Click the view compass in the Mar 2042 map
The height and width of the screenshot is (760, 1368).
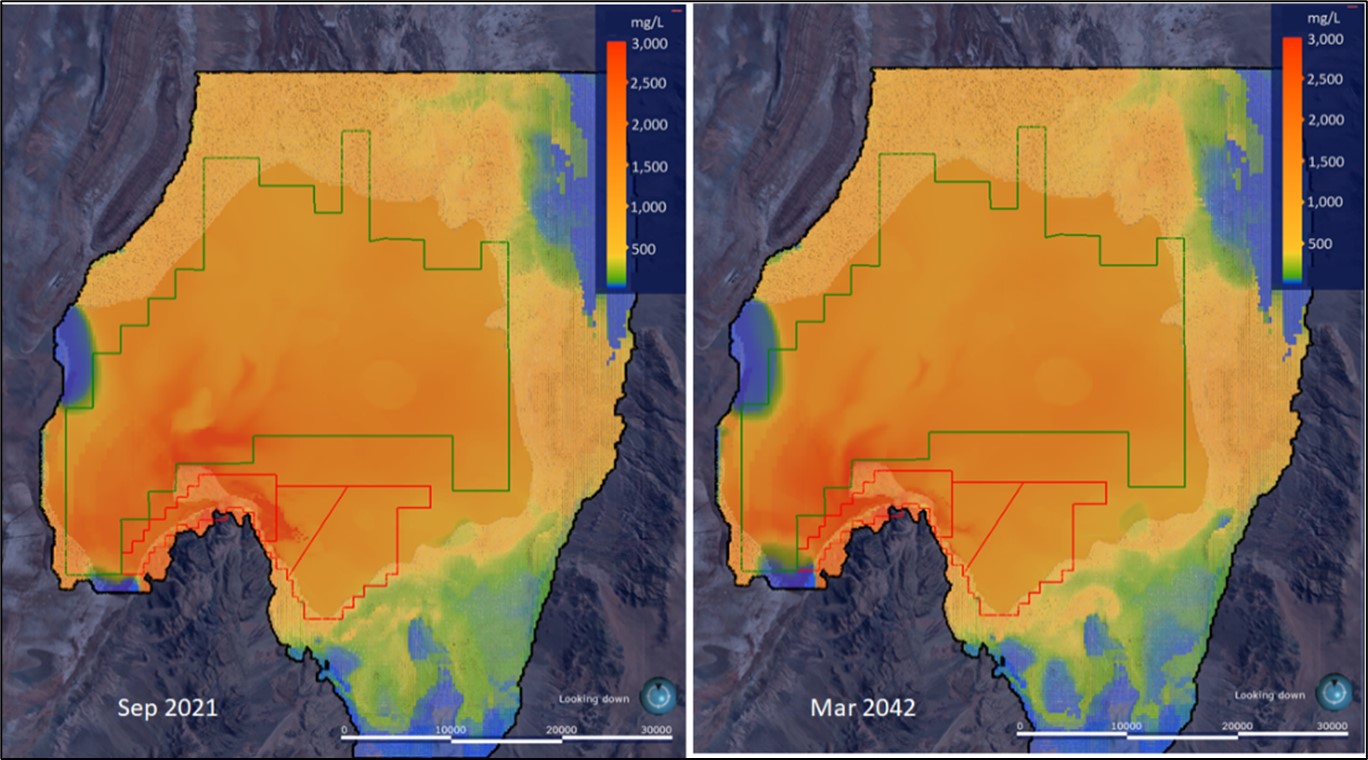click(1335, 691)
